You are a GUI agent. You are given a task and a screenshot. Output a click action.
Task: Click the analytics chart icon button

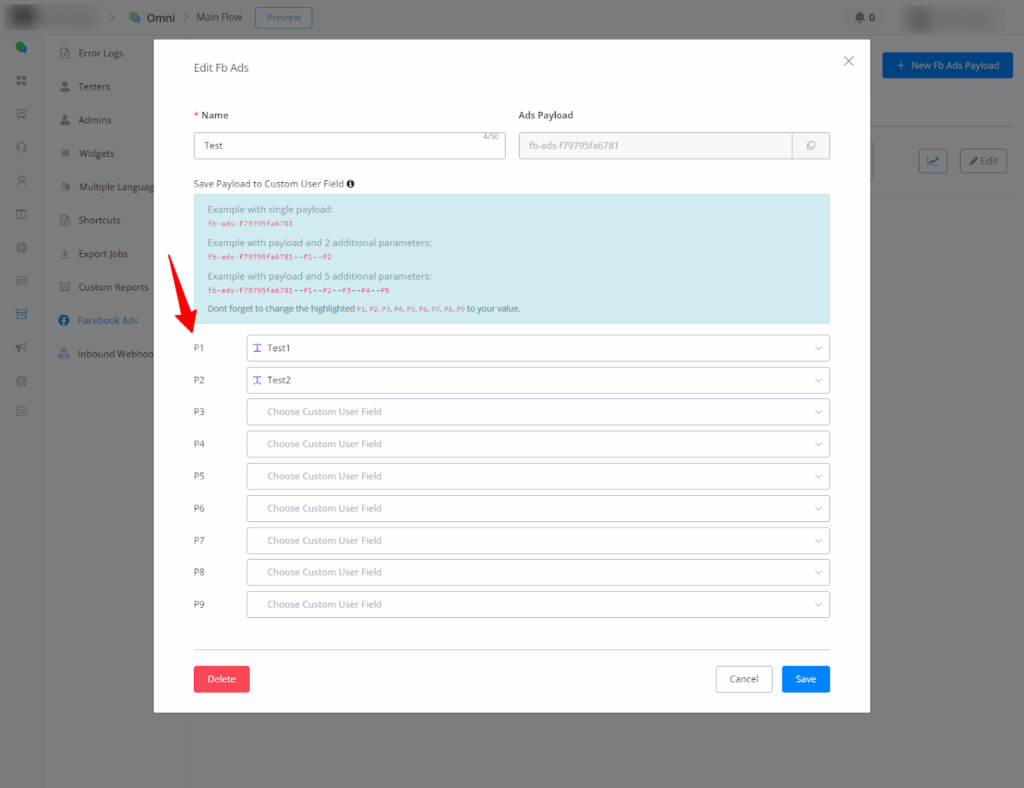coord(932,161)
